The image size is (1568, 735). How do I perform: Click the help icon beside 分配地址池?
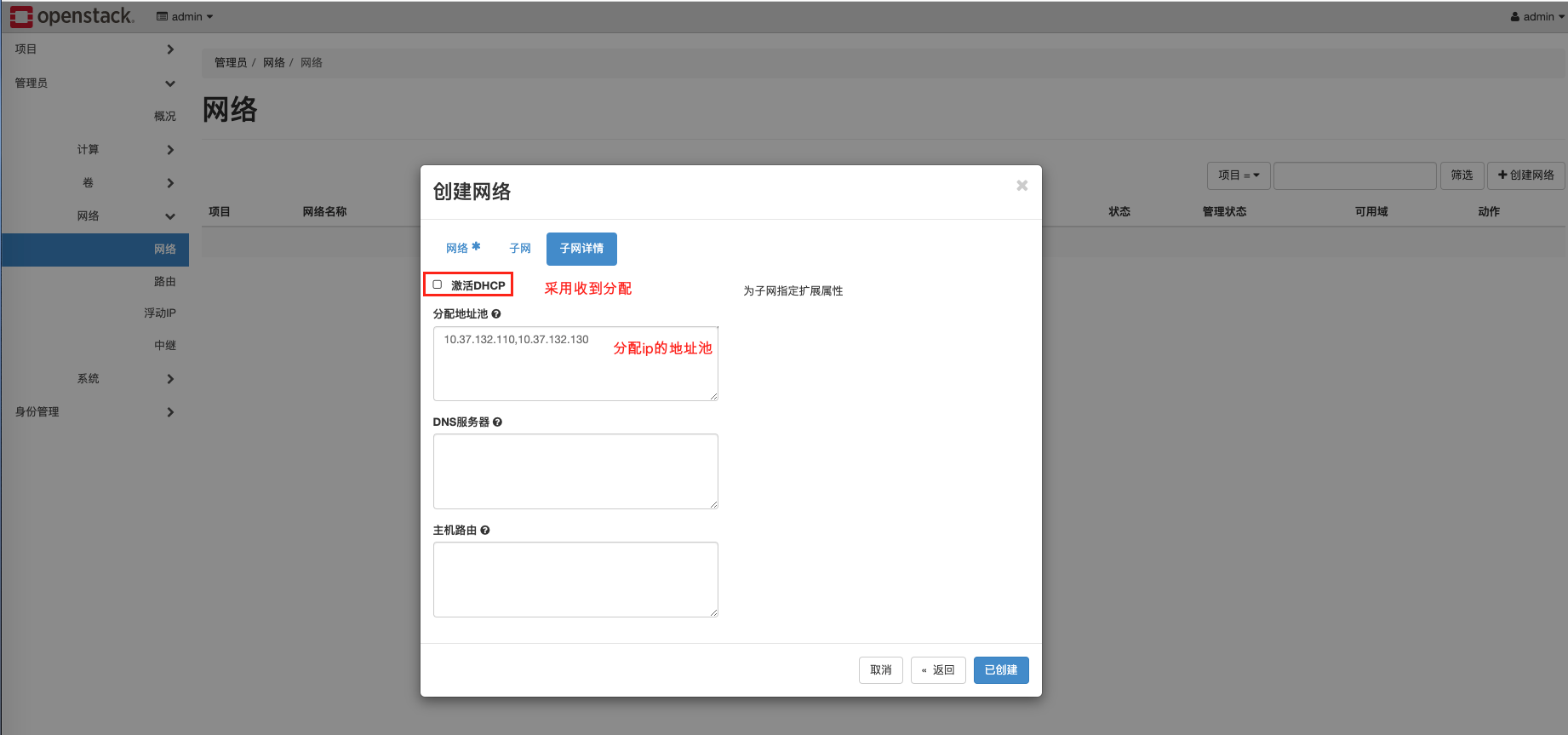pos(496,313)
